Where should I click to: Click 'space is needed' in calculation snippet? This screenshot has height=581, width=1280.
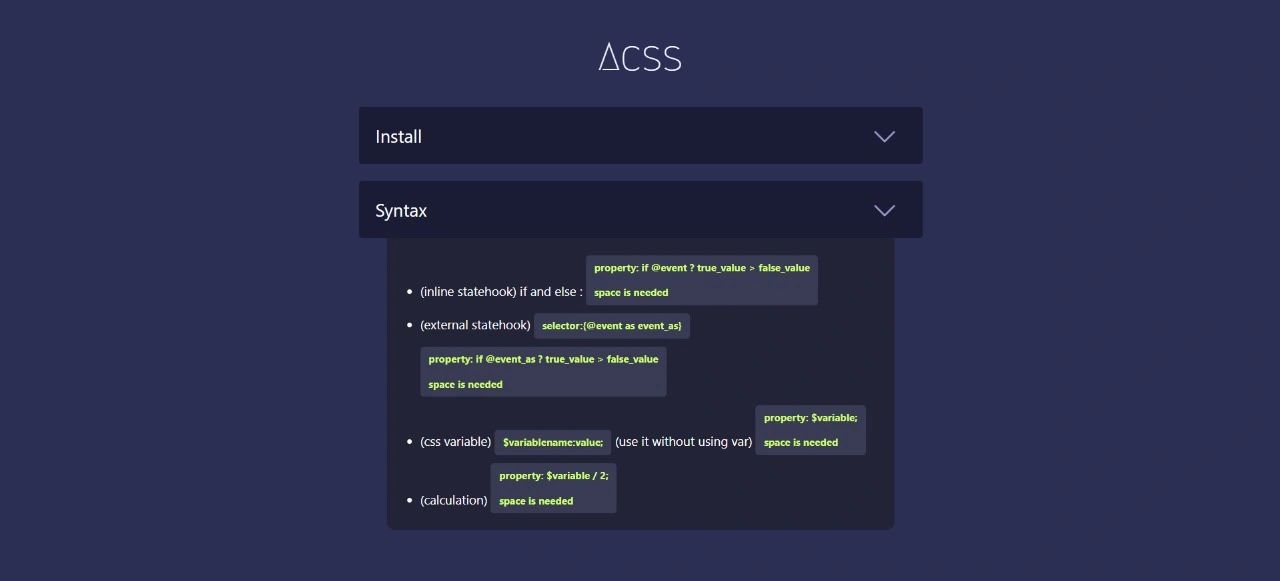tap(536, 501)
